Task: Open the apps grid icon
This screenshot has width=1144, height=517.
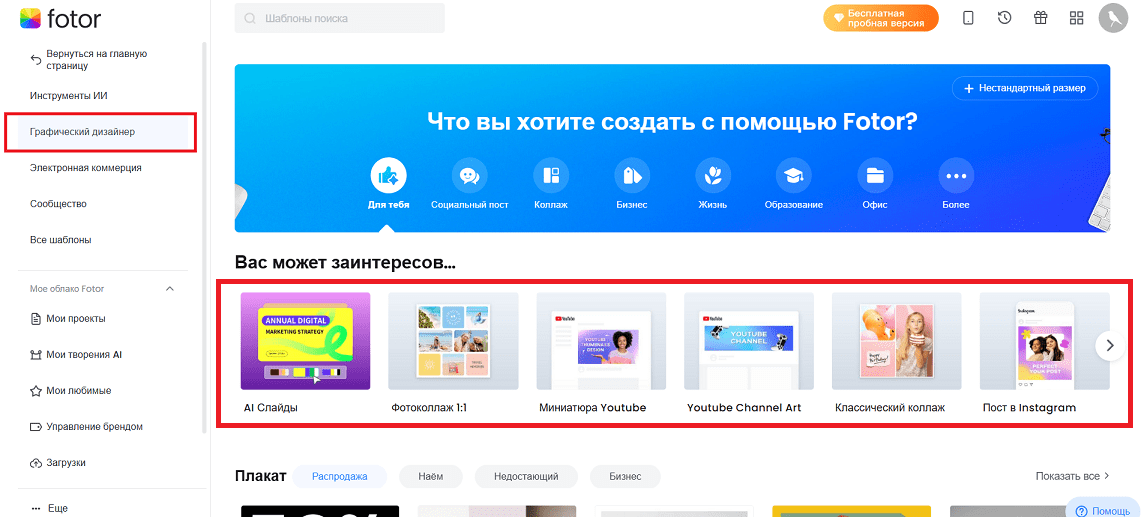Action: pos(1077,18)
